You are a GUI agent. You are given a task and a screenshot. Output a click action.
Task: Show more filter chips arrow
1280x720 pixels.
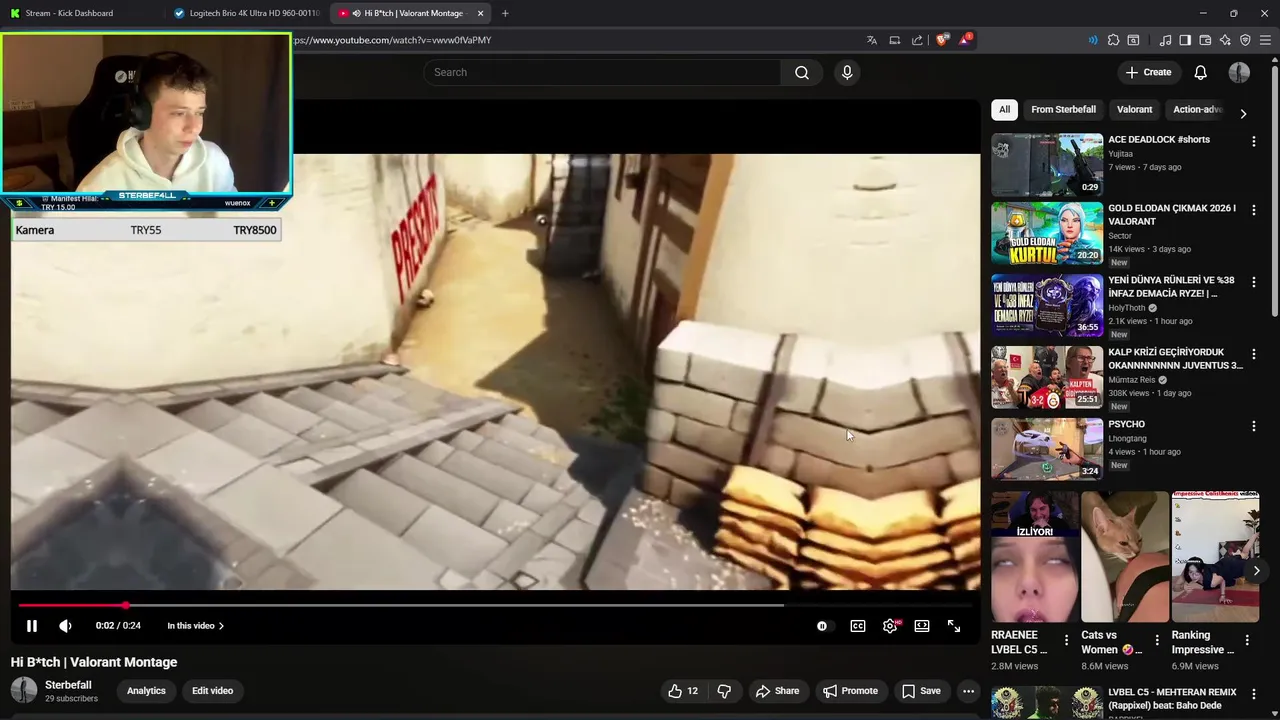pos(1243,114)
